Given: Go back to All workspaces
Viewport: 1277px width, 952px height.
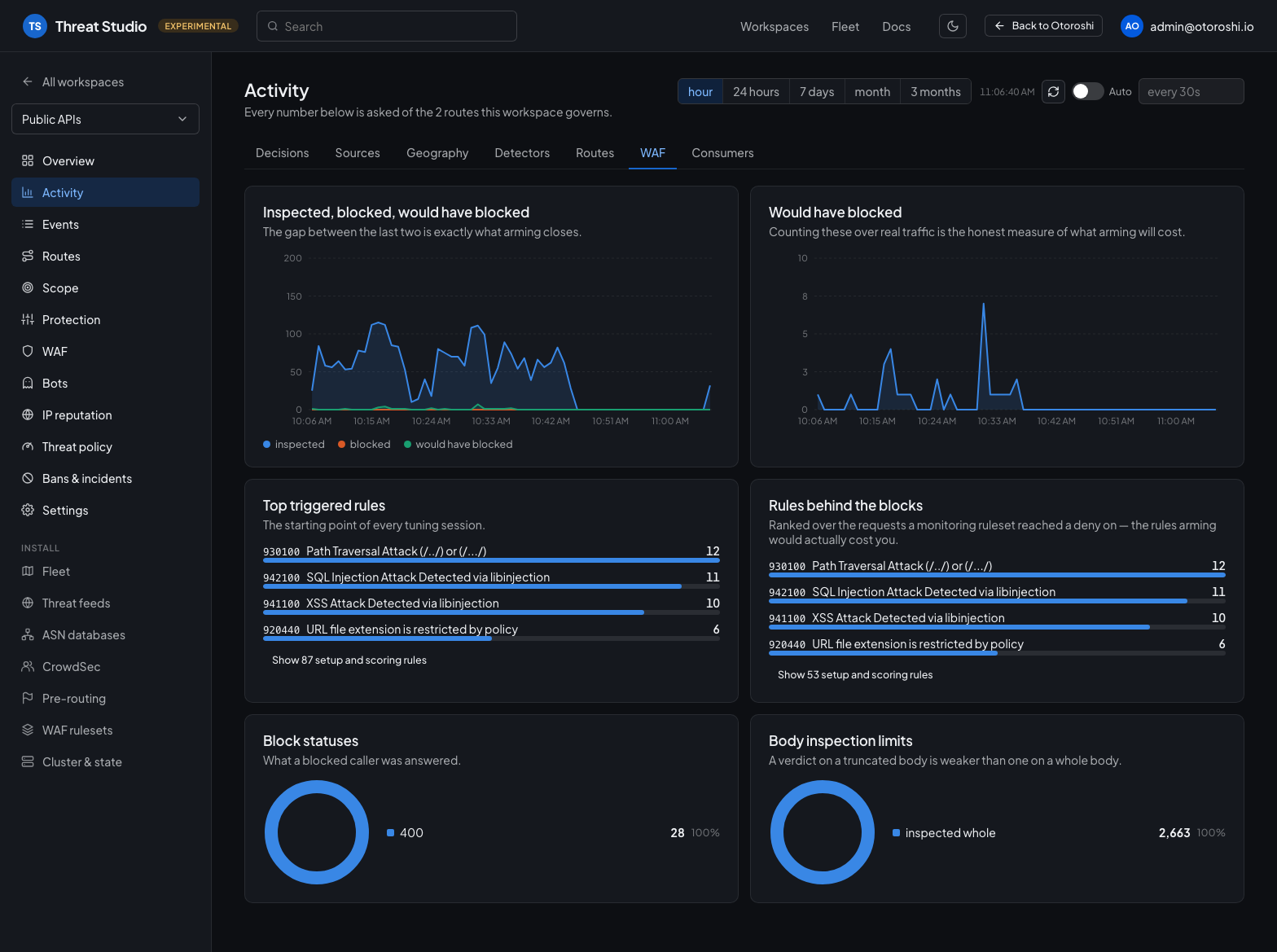Looking at the screenshot, I should tap(73, 81).
